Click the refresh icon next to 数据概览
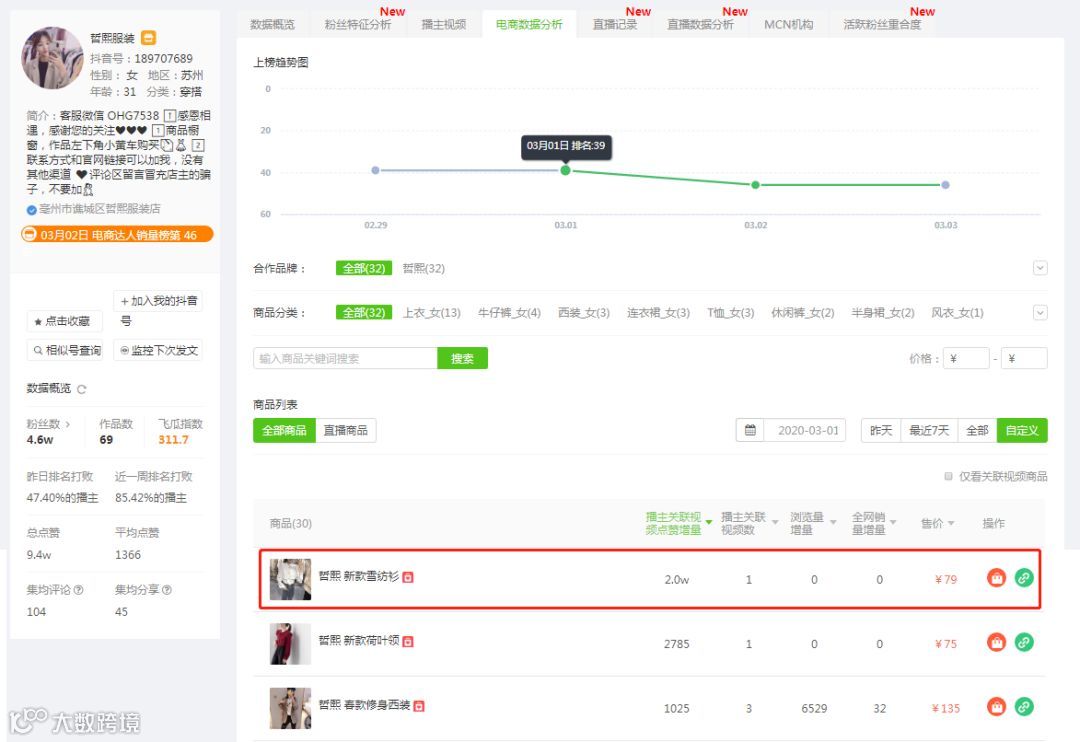The width and height of the screenshot is (1080, 742). (81, 389)
